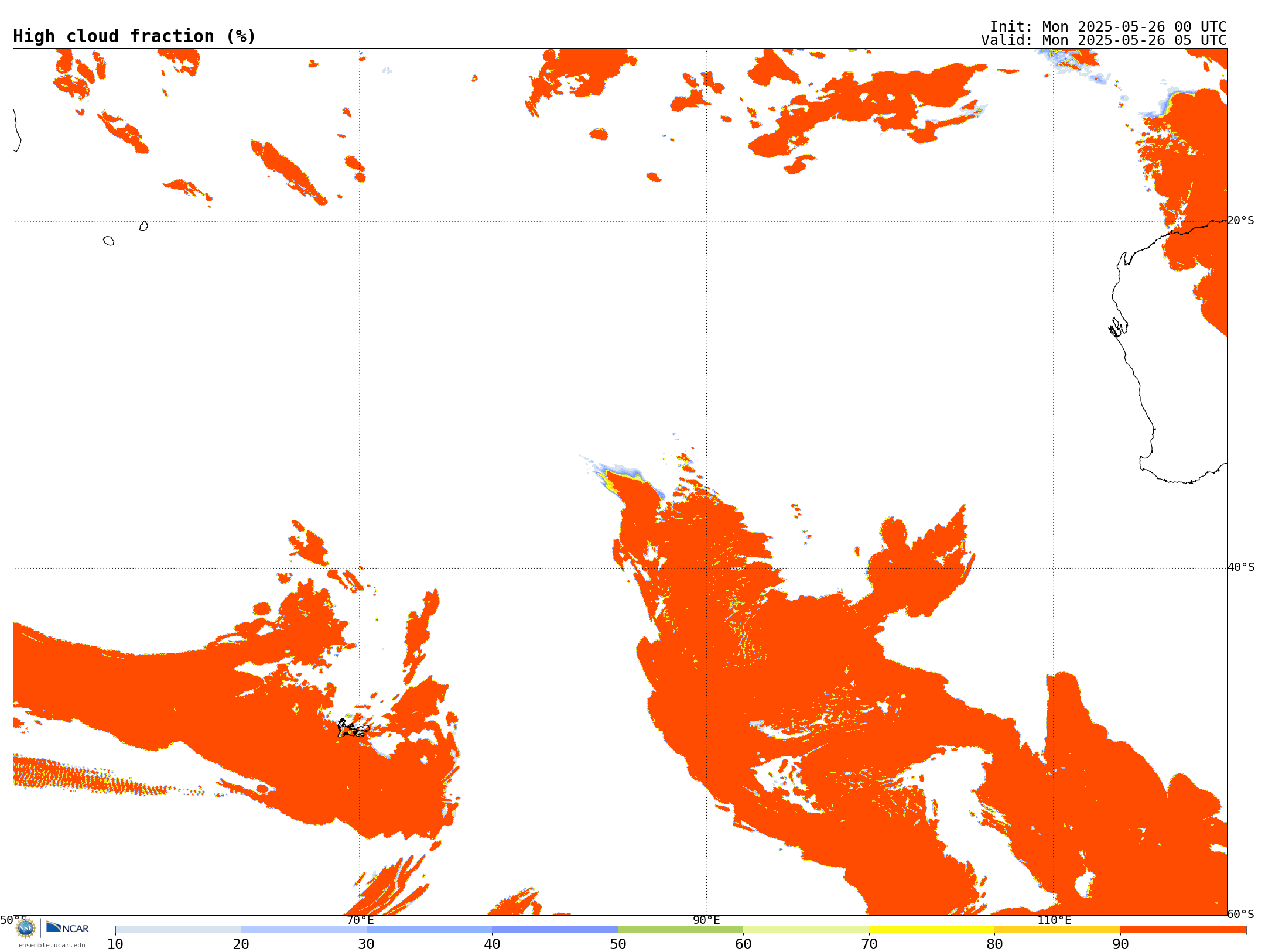This screenshot has width=1265, height=952.
Task: Click the 60°S latitude label
Action: click(x=1241, y=914)
